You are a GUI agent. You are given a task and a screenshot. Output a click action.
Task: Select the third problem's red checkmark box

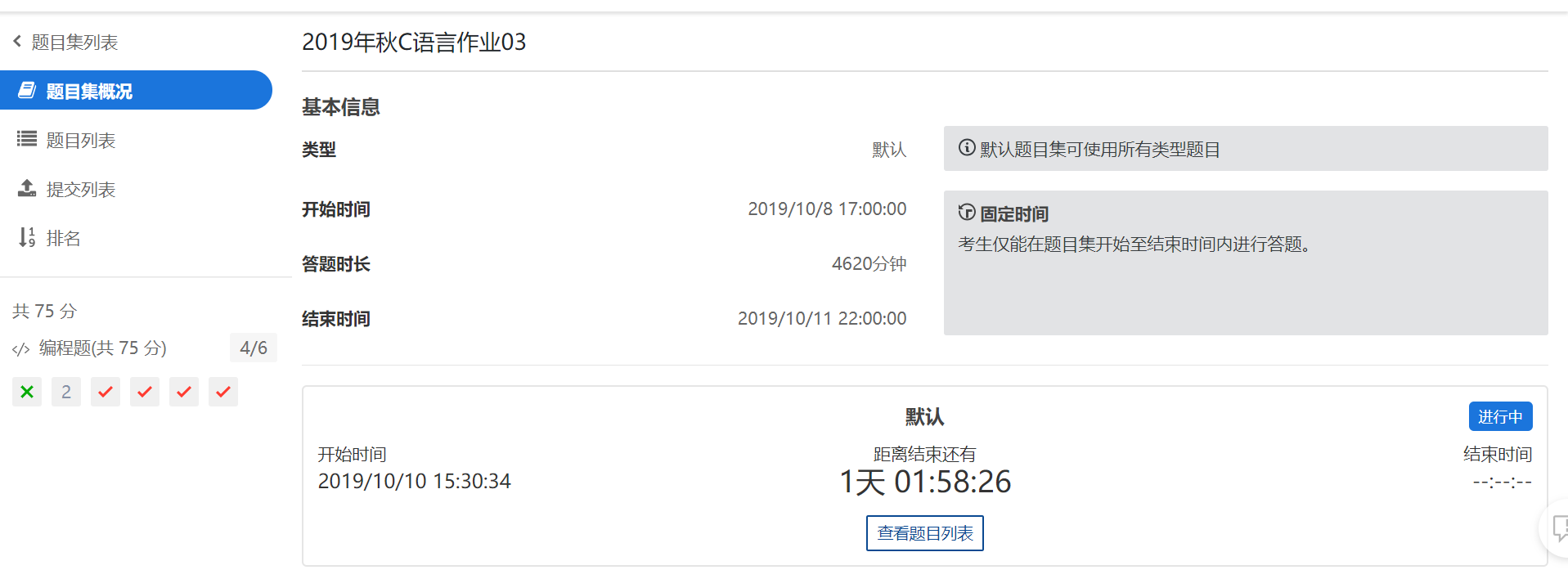click(106, 392)
